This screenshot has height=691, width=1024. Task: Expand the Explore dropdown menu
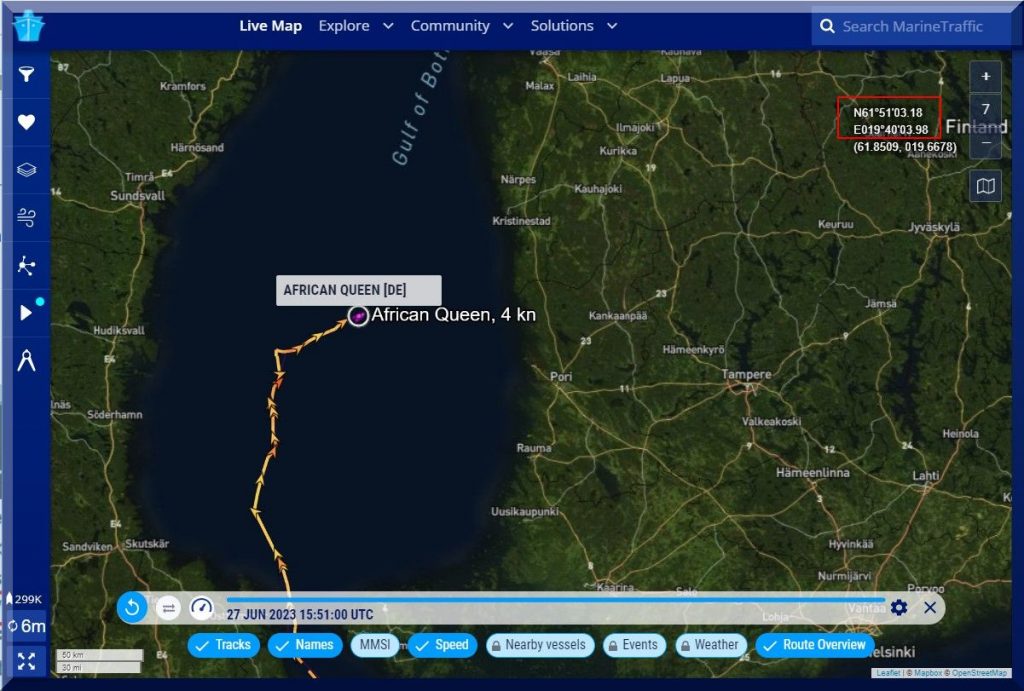click(x=355, y=26)
